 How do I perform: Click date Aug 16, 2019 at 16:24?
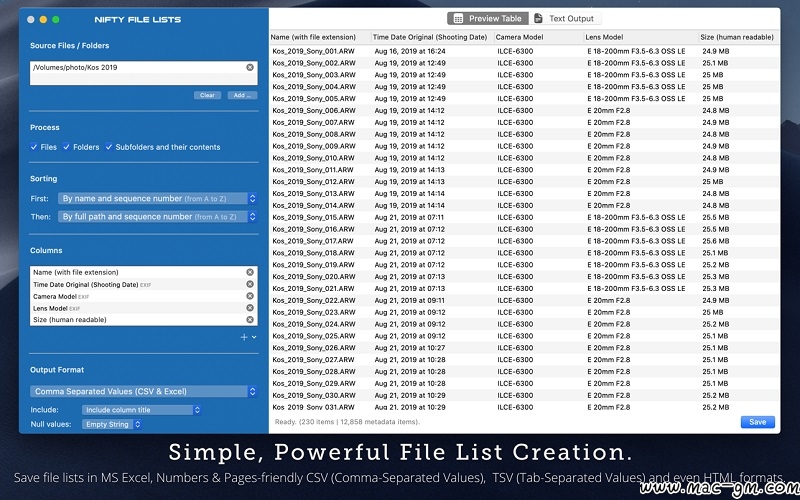click(x=410, y=51)
